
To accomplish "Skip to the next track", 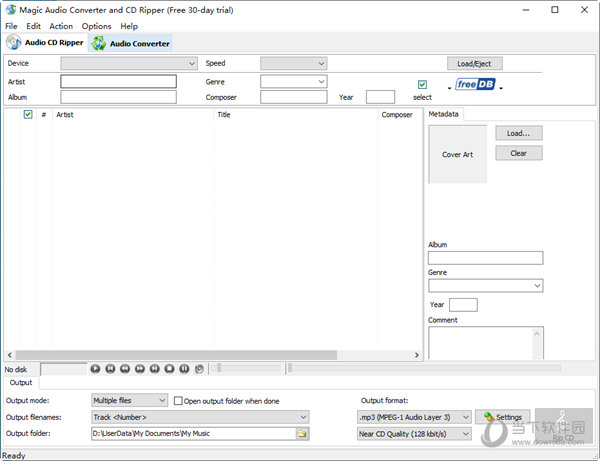I will (x=155, y=369).
